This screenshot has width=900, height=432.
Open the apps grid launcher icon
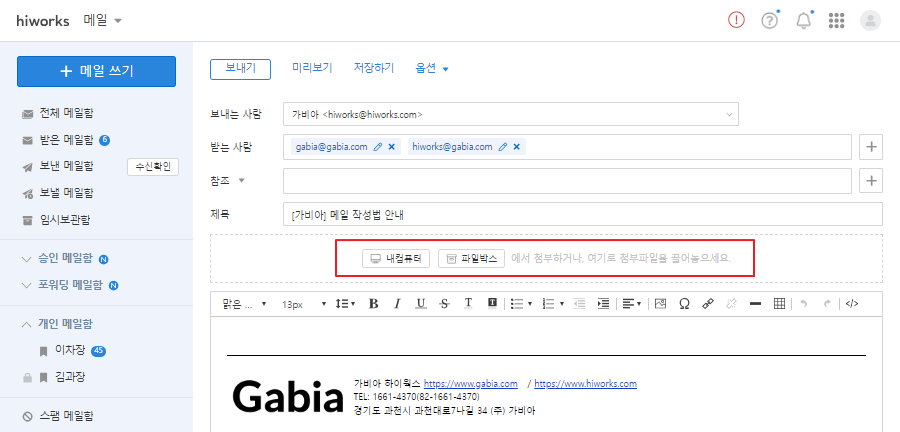coord(837,21)
